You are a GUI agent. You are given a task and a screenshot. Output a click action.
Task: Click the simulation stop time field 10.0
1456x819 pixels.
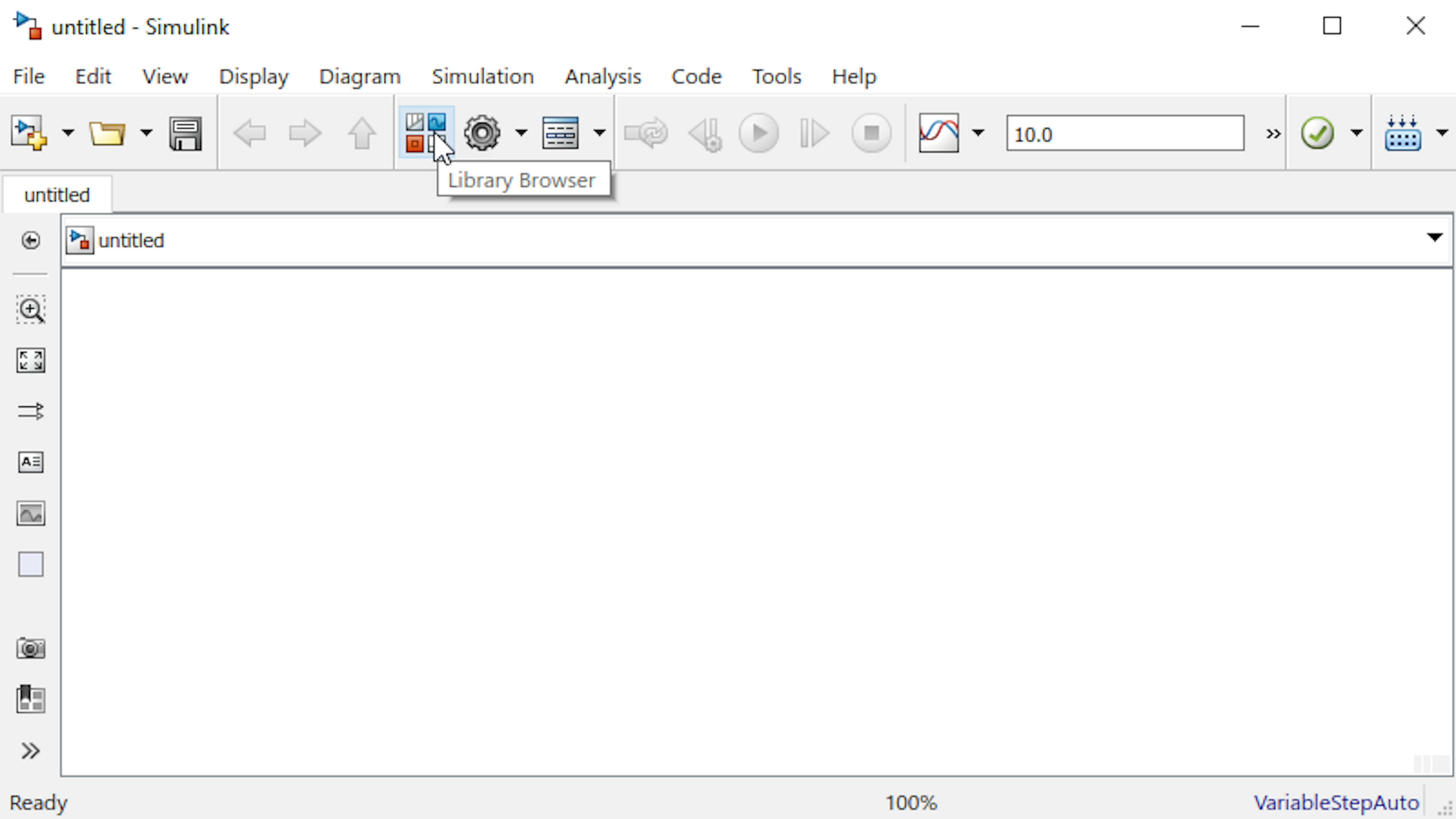[x=1125, y=133]
